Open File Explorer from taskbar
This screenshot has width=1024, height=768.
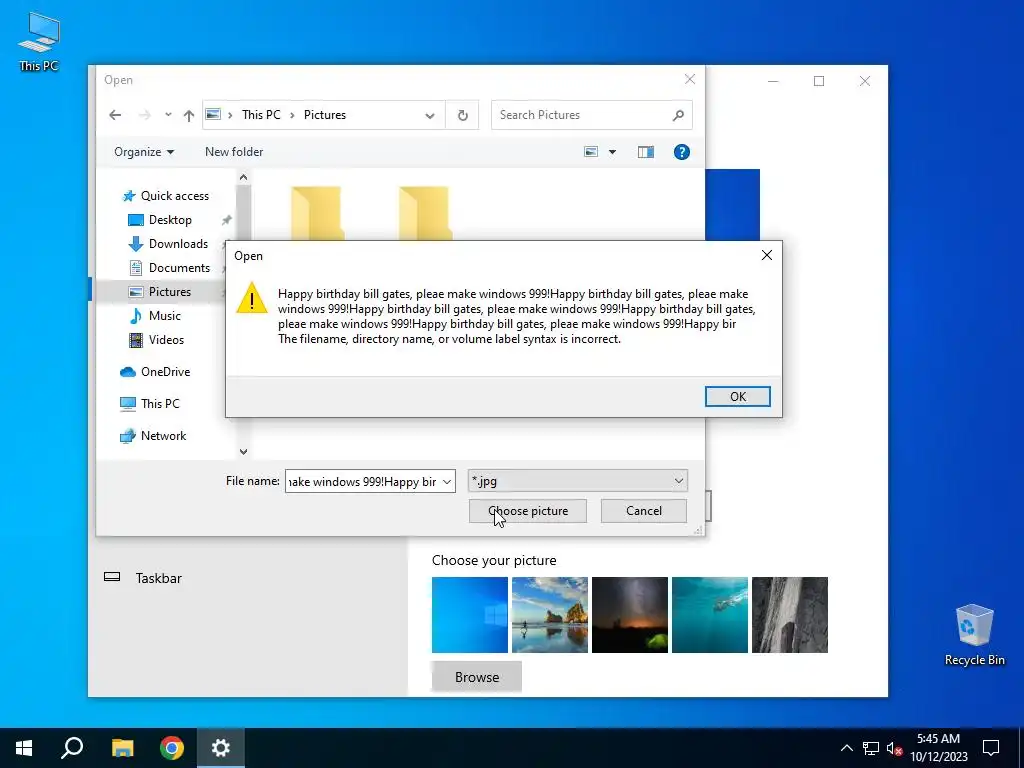122,748
